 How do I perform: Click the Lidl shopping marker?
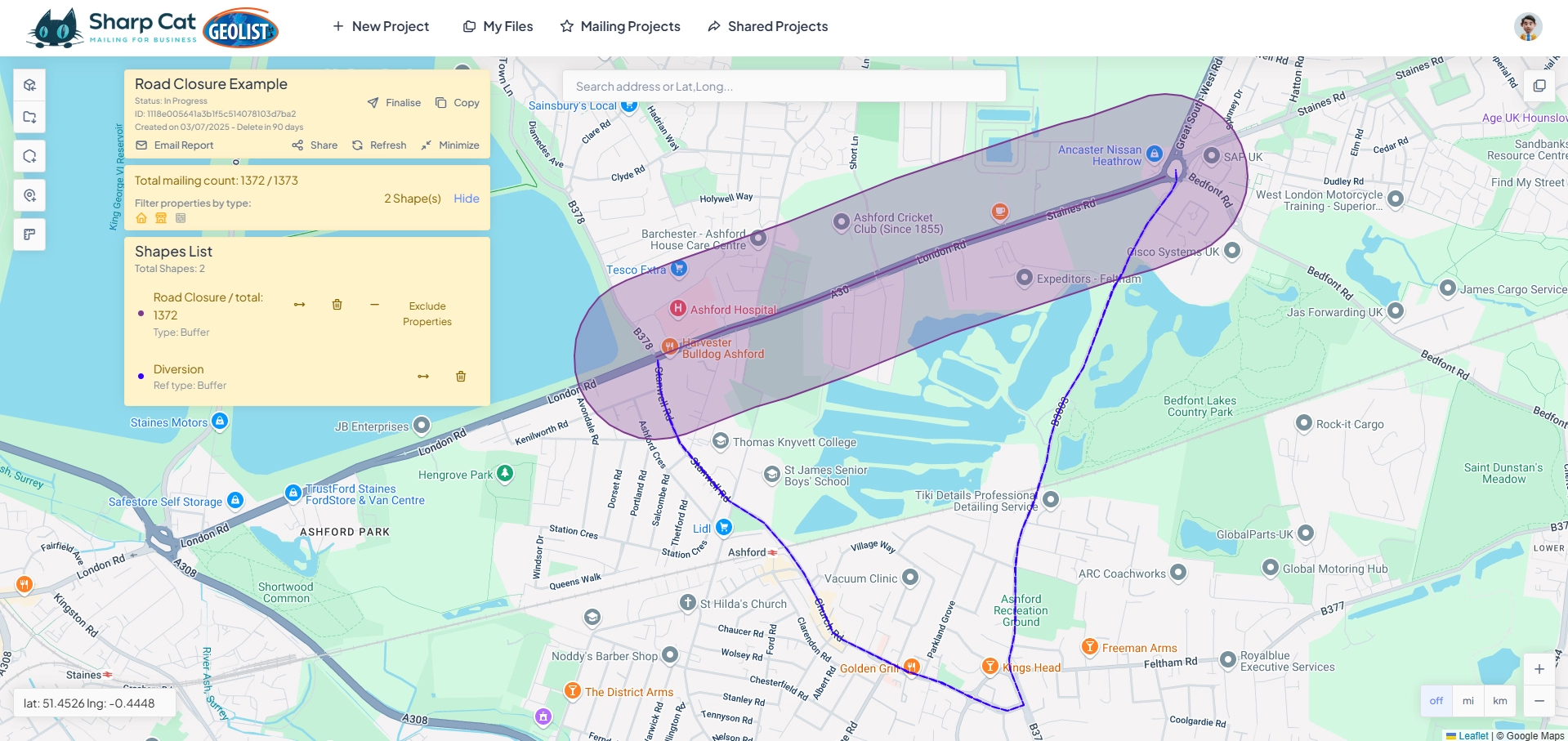[x=724, y=527]
